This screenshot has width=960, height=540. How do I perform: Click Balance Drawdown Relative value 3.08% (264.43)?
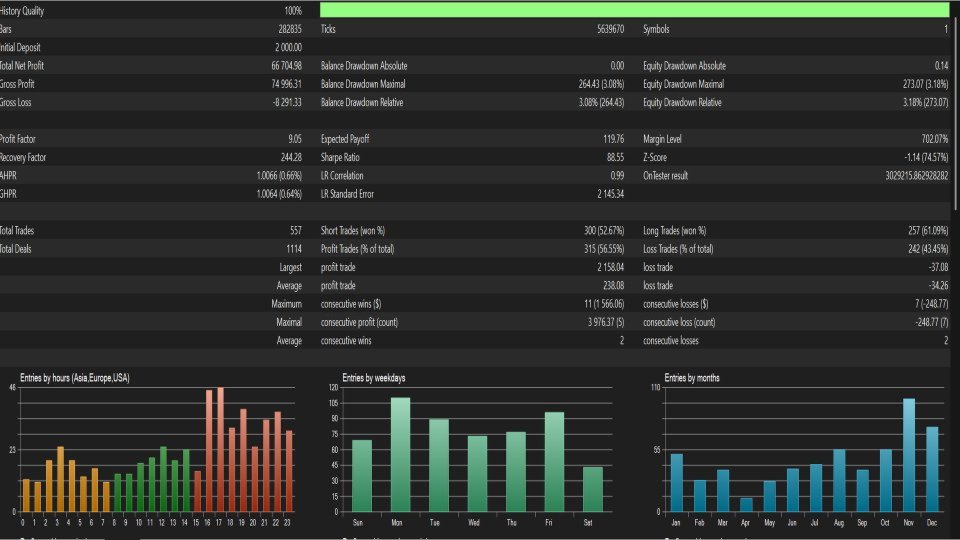(x=601, y=102)
